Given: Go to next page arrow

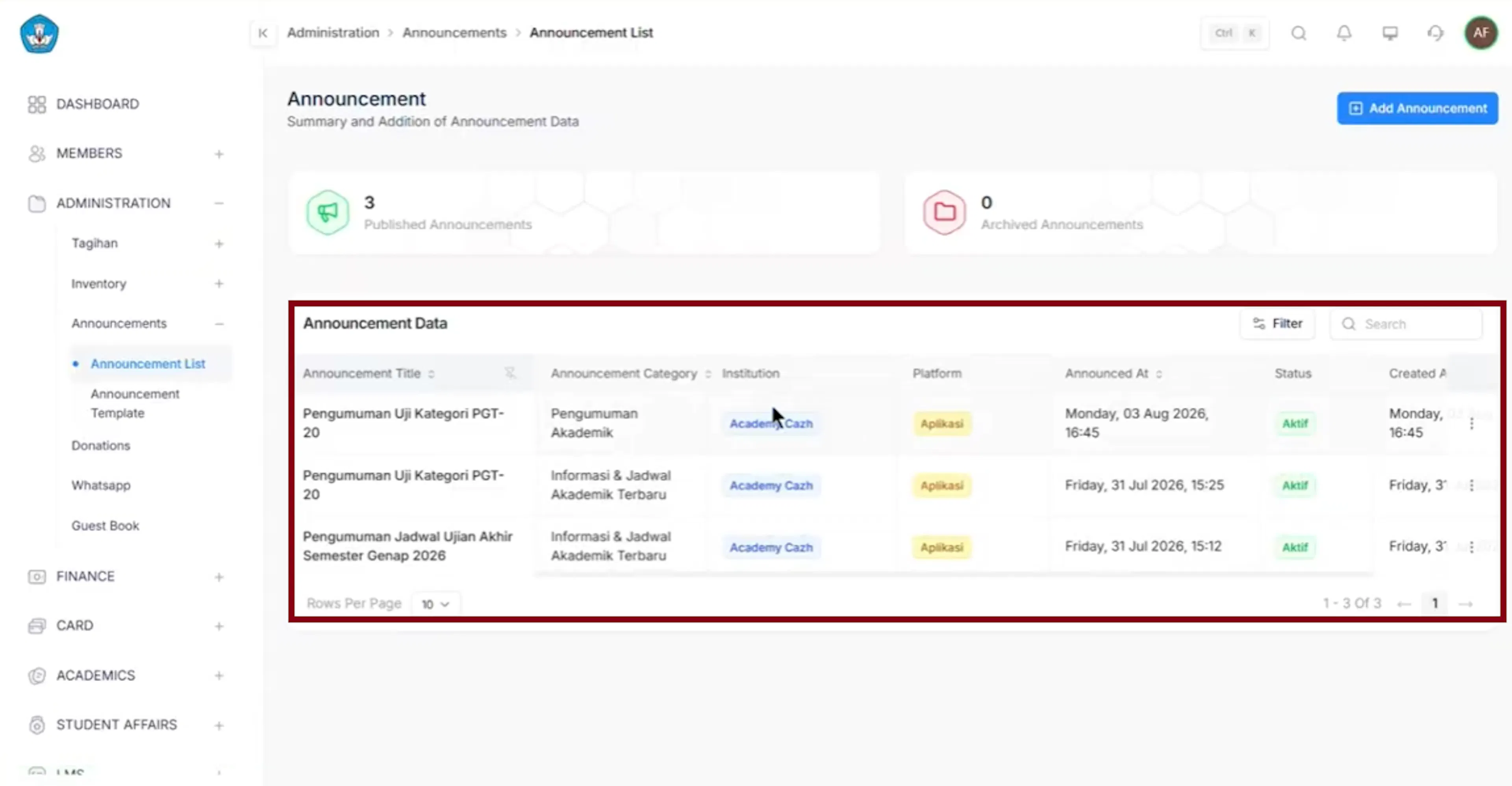Looking at the screenshot, I should tap(1466, 604).
